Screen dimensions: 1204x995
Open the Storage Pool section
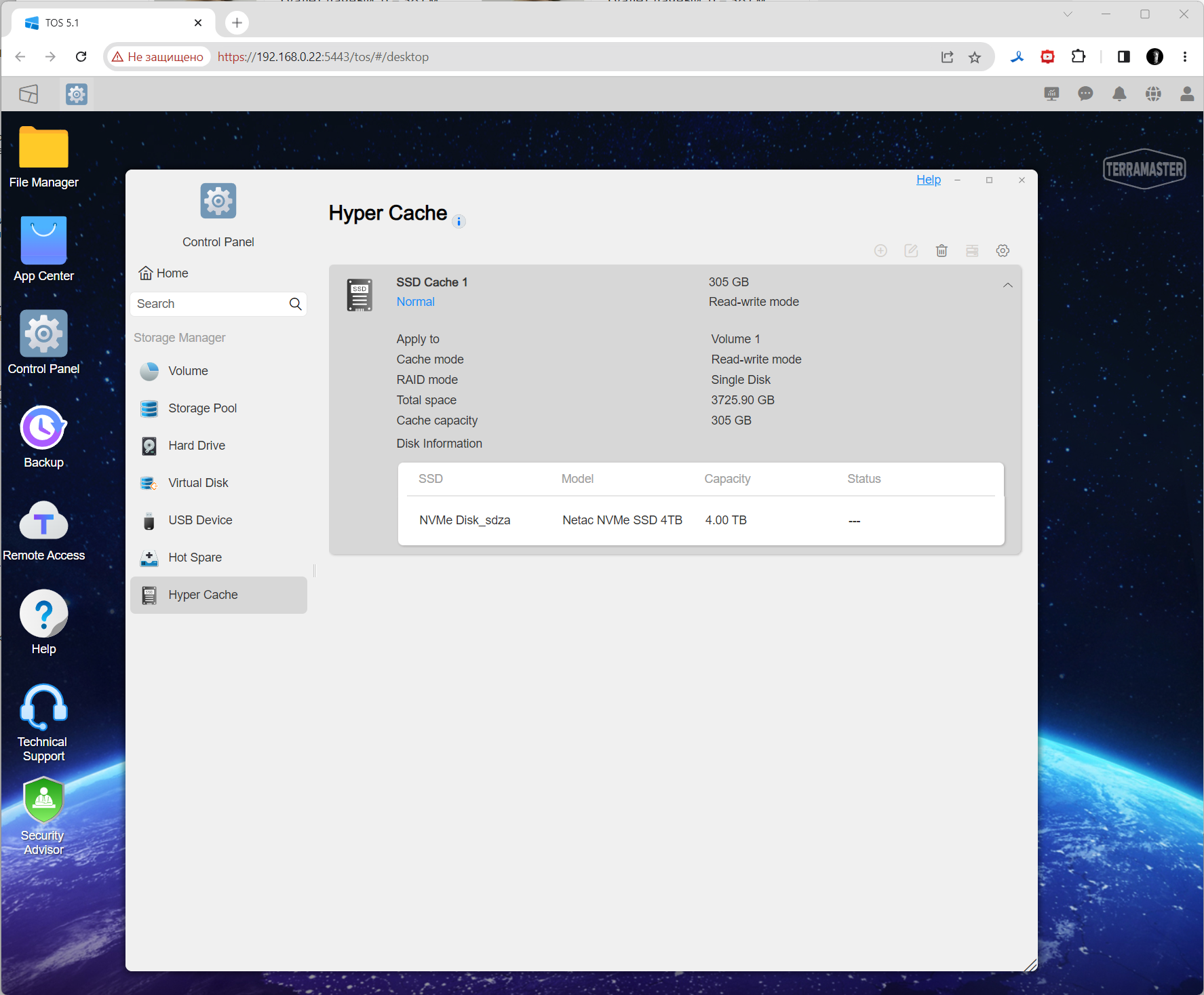[218, 408]
